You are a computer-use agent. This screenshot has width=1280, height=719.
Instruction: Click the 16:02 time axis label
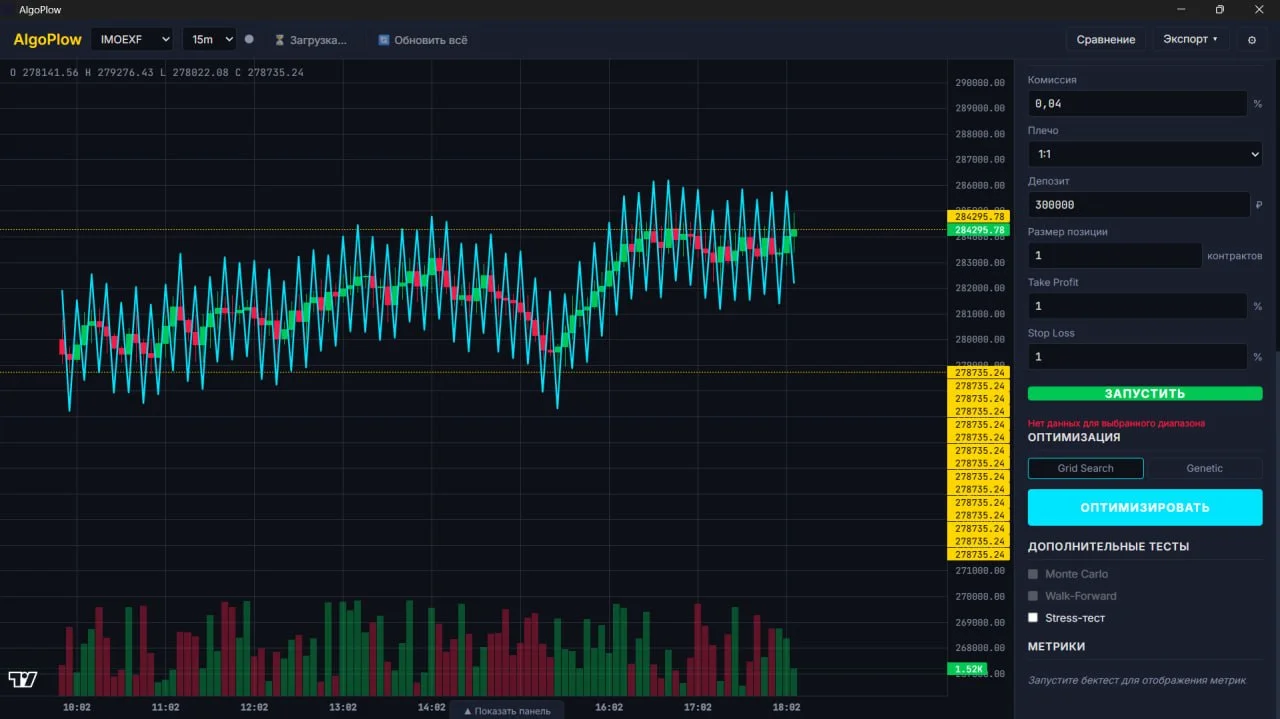[609, 707]
